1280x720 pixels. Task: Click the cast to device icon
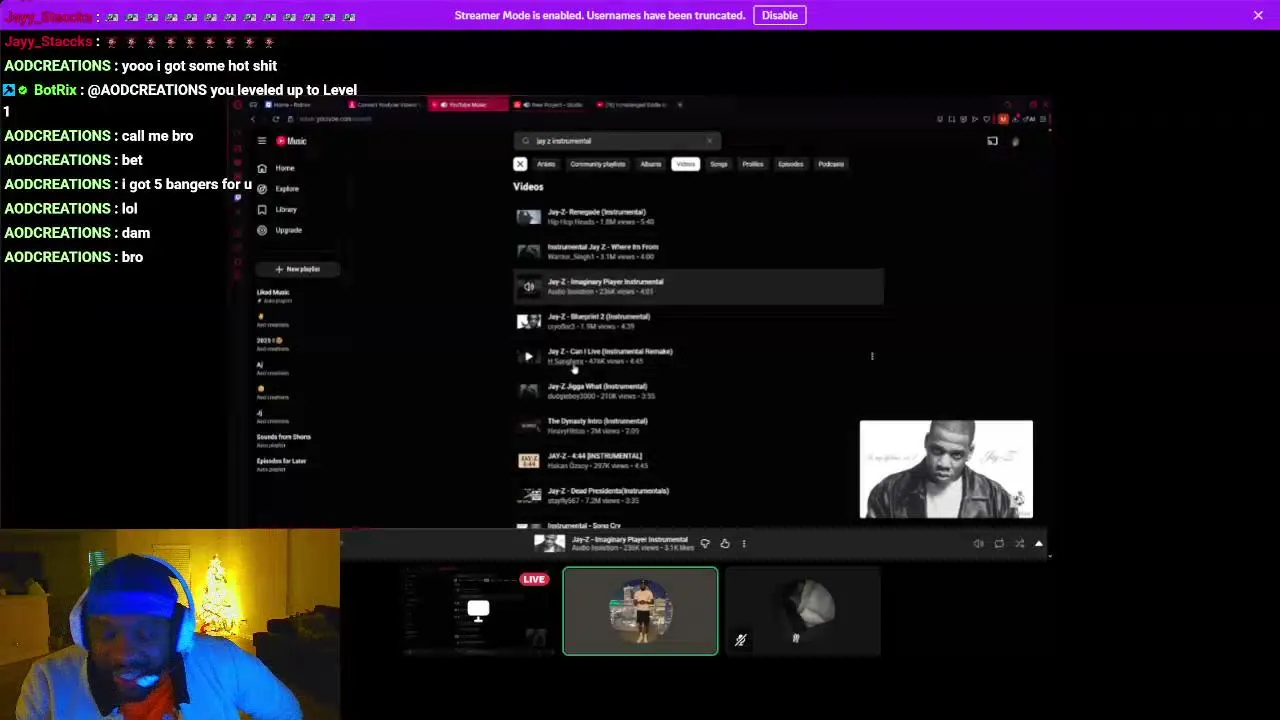pyautogui.click(x=992, y=141)
